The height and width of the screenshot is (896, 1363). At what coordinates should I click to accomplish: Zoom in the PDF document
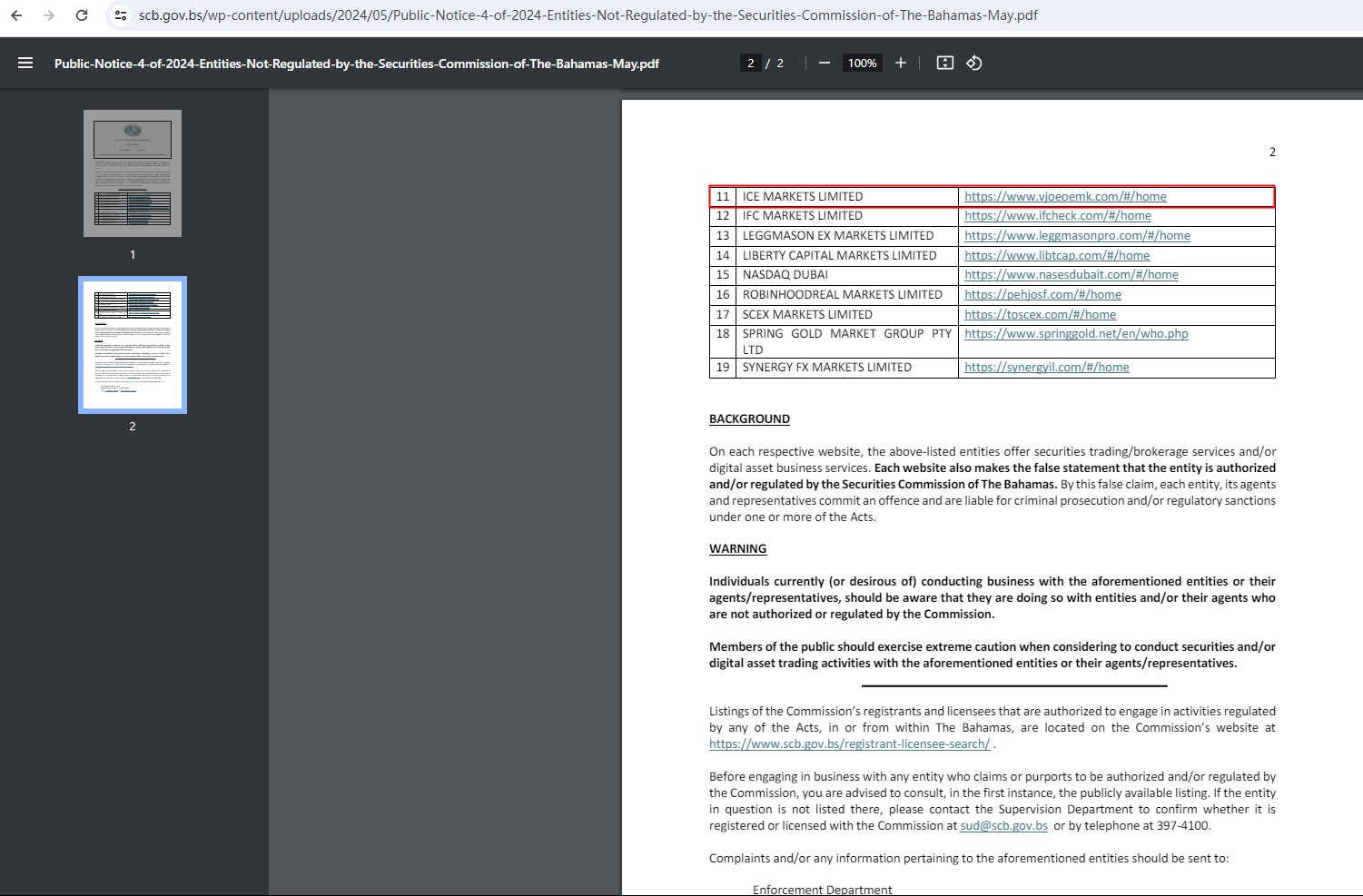pyautogui.click(x=900, y=63)
